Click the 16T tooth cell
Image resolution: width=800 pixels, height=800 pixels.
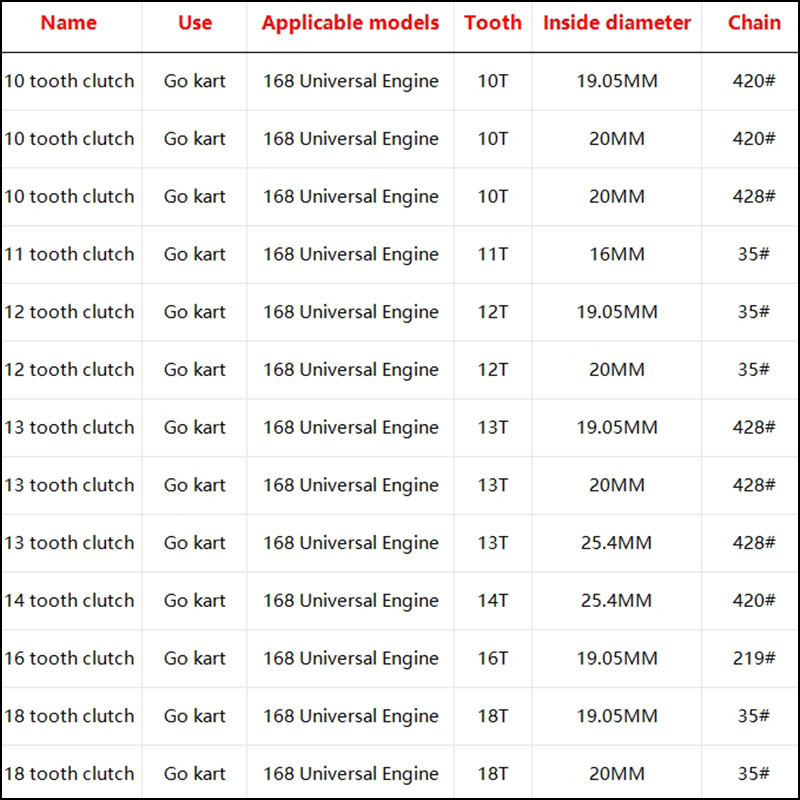[x=493, y=658]
